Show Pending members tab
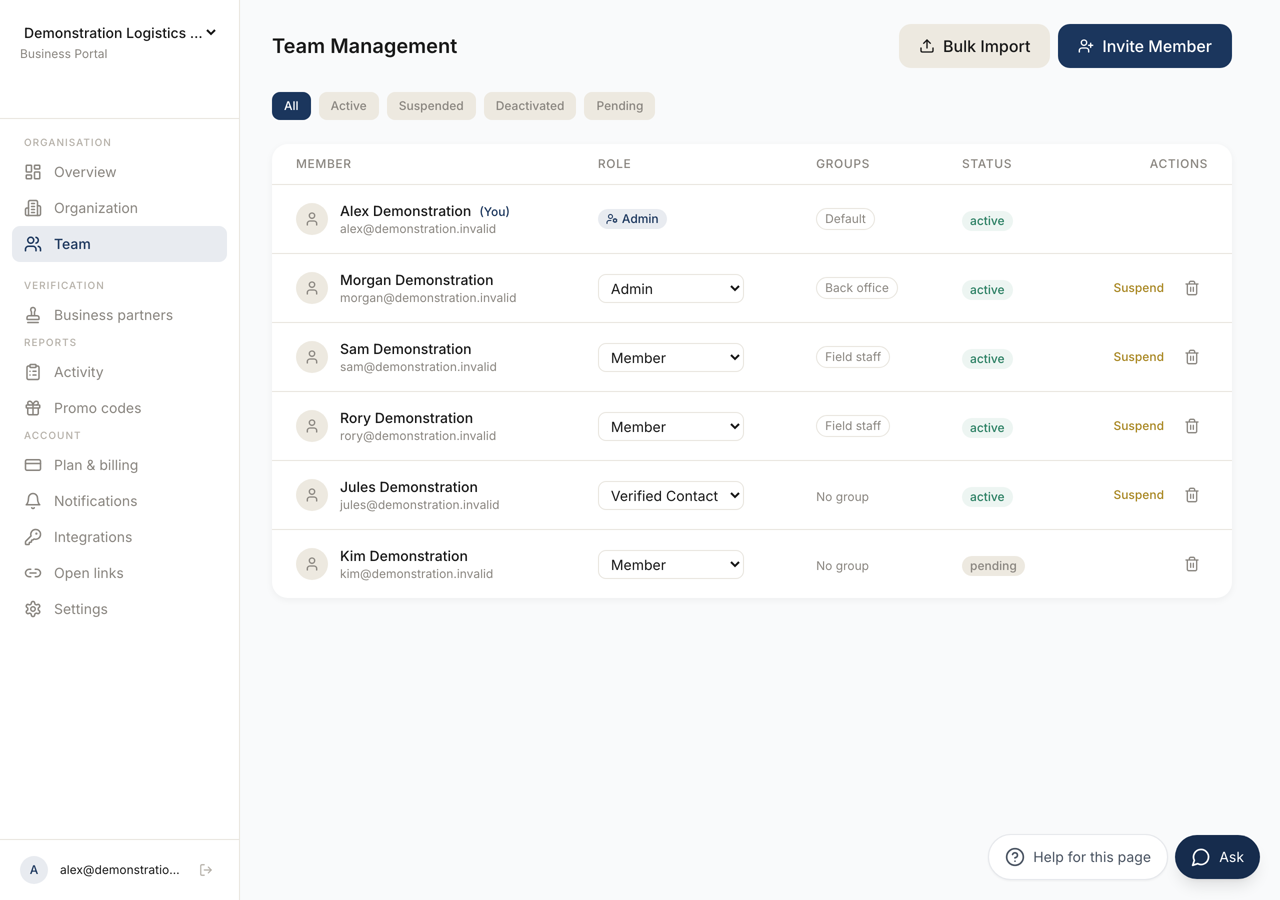1280x900 pixels. pyautogui.click(x=620, y=106)
